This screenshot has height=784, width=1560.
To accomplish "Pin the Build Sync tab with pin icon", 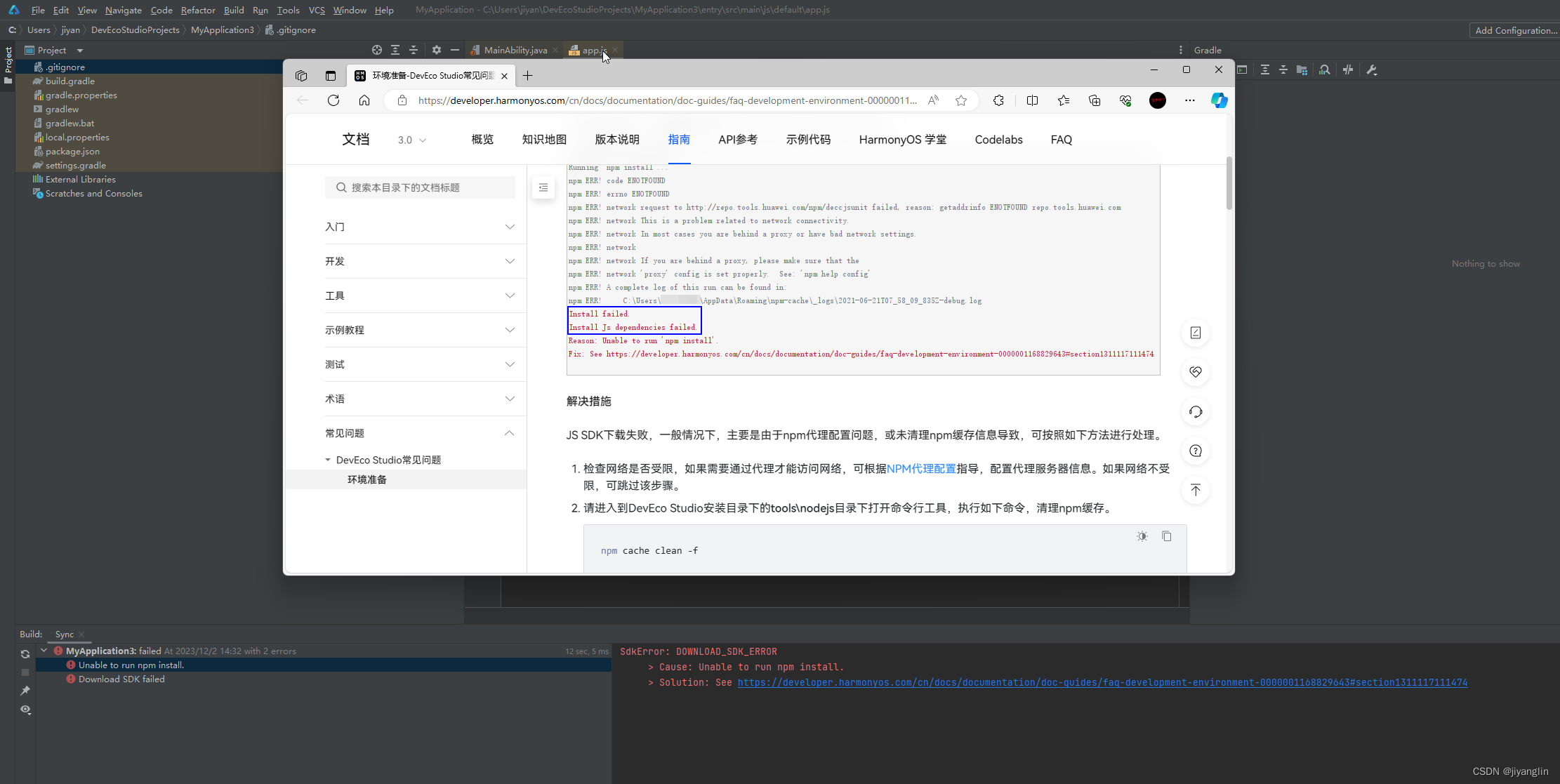I will (x=25, y=691).
